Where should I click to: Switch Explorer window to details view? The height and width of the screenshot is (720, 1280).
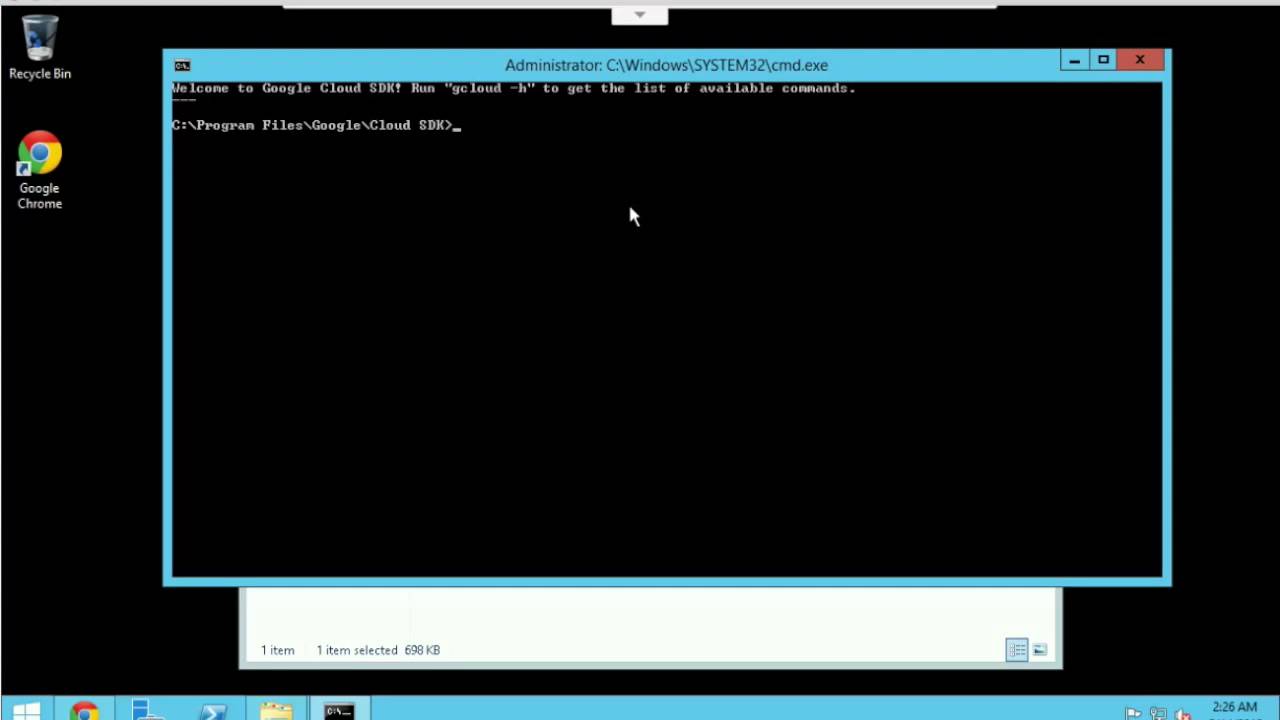(x=1017, y=650)
